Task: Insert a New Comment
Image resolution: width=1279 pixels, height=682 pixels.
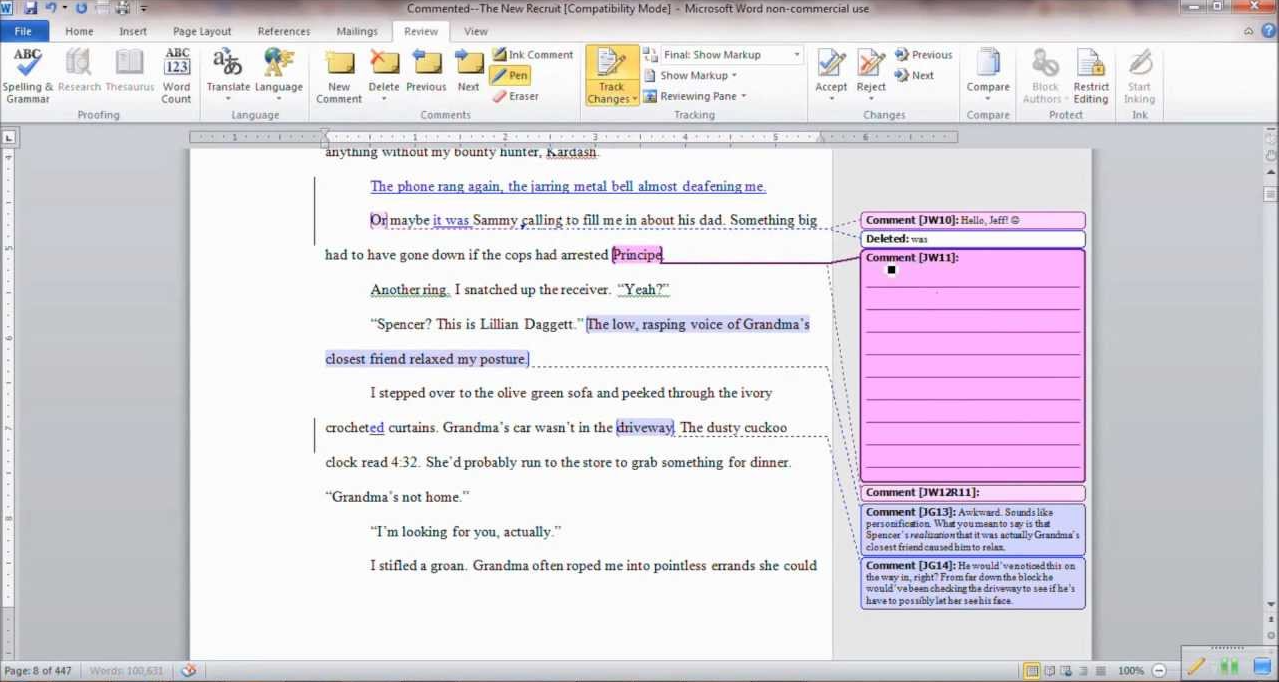Action: [339, 75]
